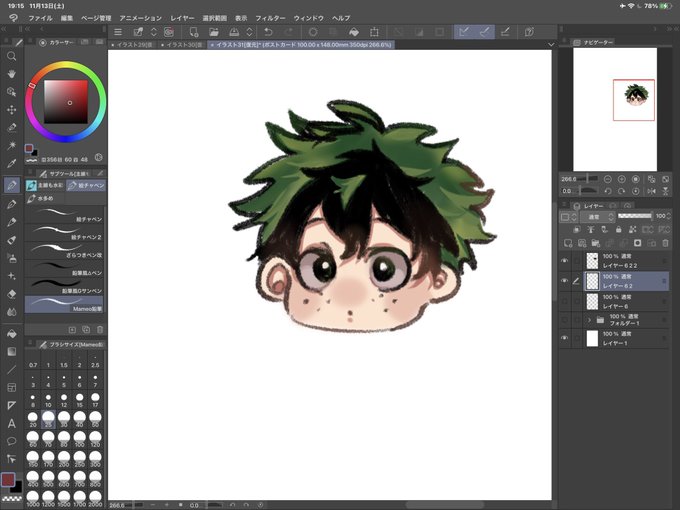
Task: Open the command bar hamburger menu
Action: click(118, 32)
